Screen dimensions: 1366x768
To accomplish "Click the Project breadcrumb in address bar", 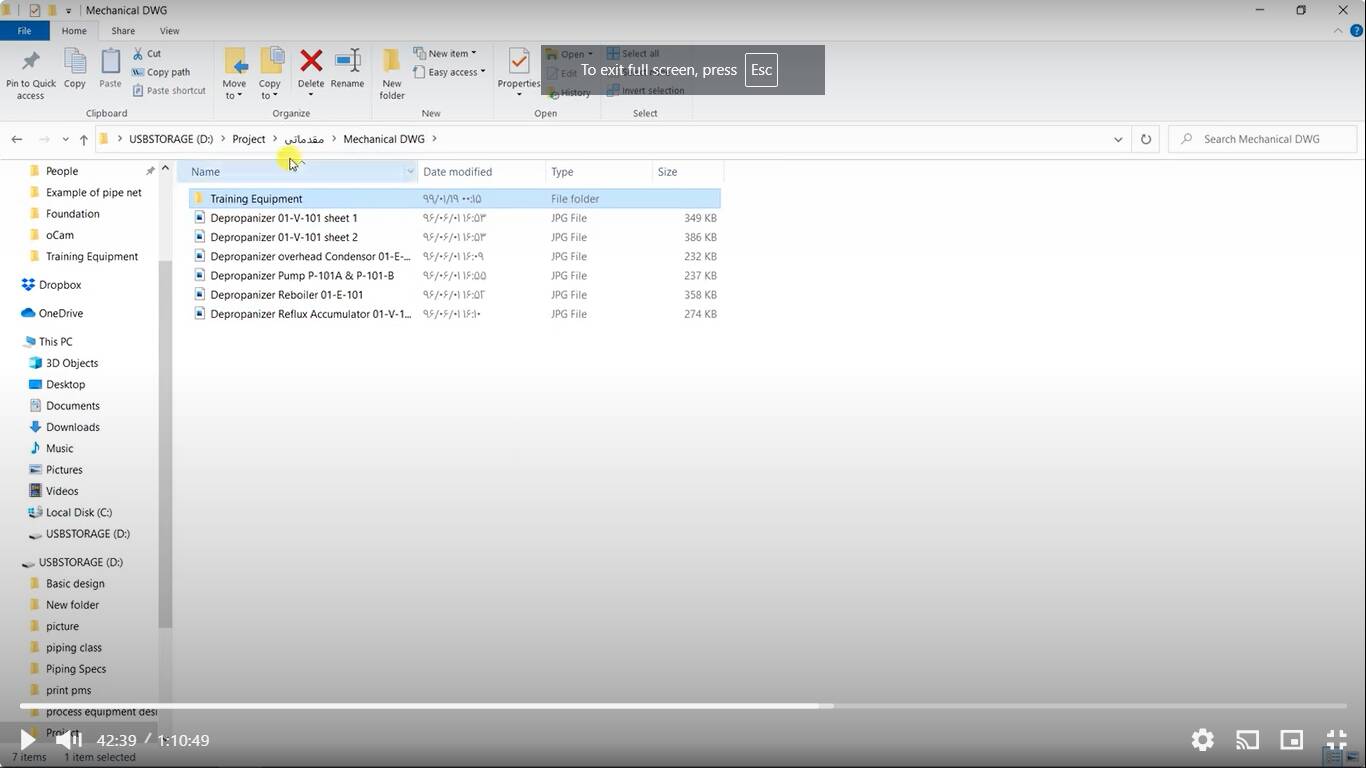I will (x=249, y=139).
